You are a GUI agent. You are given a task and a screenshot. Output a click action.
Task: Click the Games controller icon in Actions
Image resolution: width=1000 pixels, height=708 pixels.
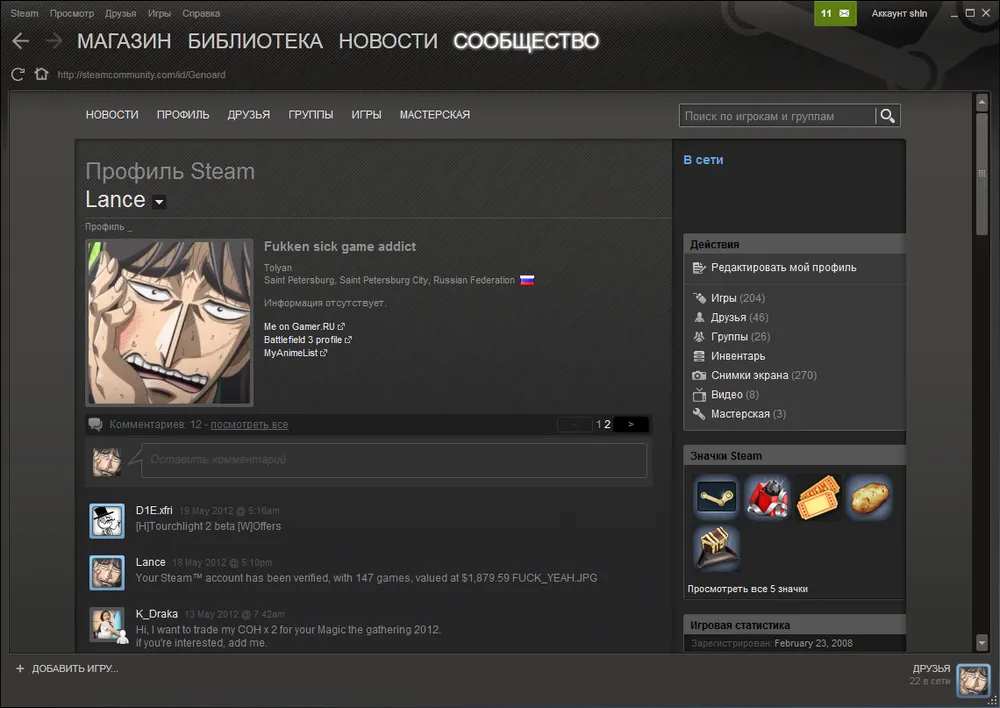pyautogui.click(x=699, y=298)
